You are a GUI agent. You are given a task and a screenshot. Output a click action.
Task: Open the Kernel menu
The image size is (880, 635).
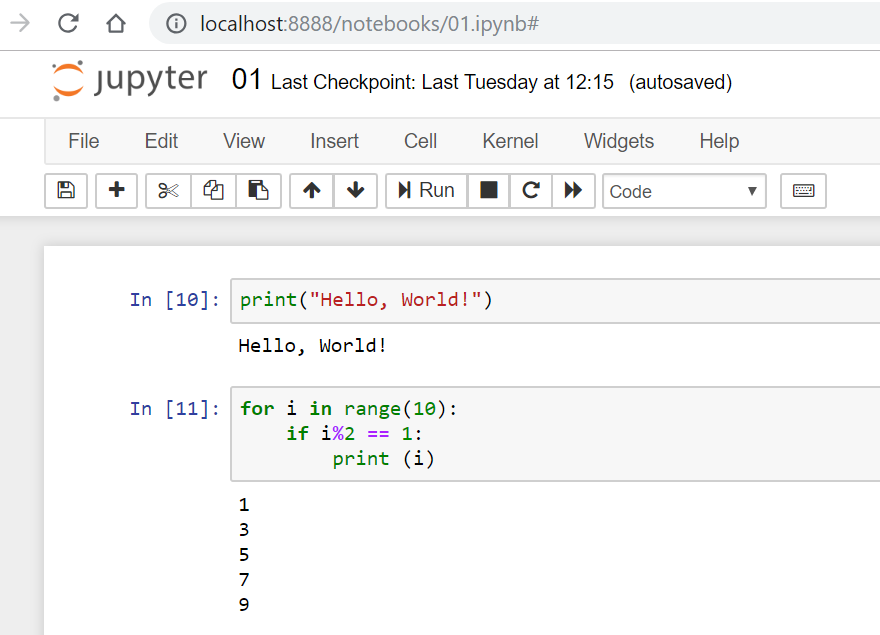pyautogui.click(x=510, y=141)
